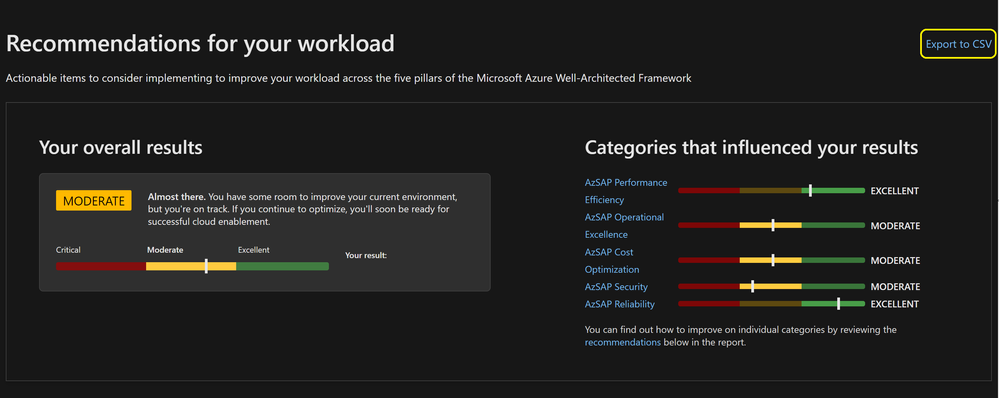Viewport: 999px width, 398px height.
Task: Click the AzSAP Reliability score bar
Action: (x=772, y=304)
